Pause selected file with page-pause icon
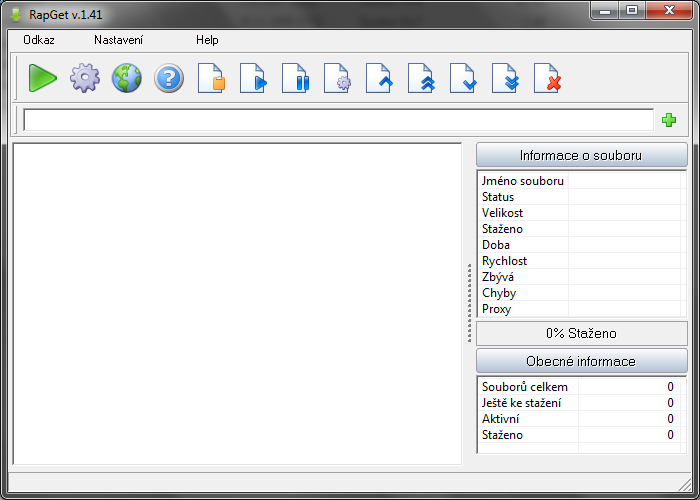 click(x=295, y=78)
